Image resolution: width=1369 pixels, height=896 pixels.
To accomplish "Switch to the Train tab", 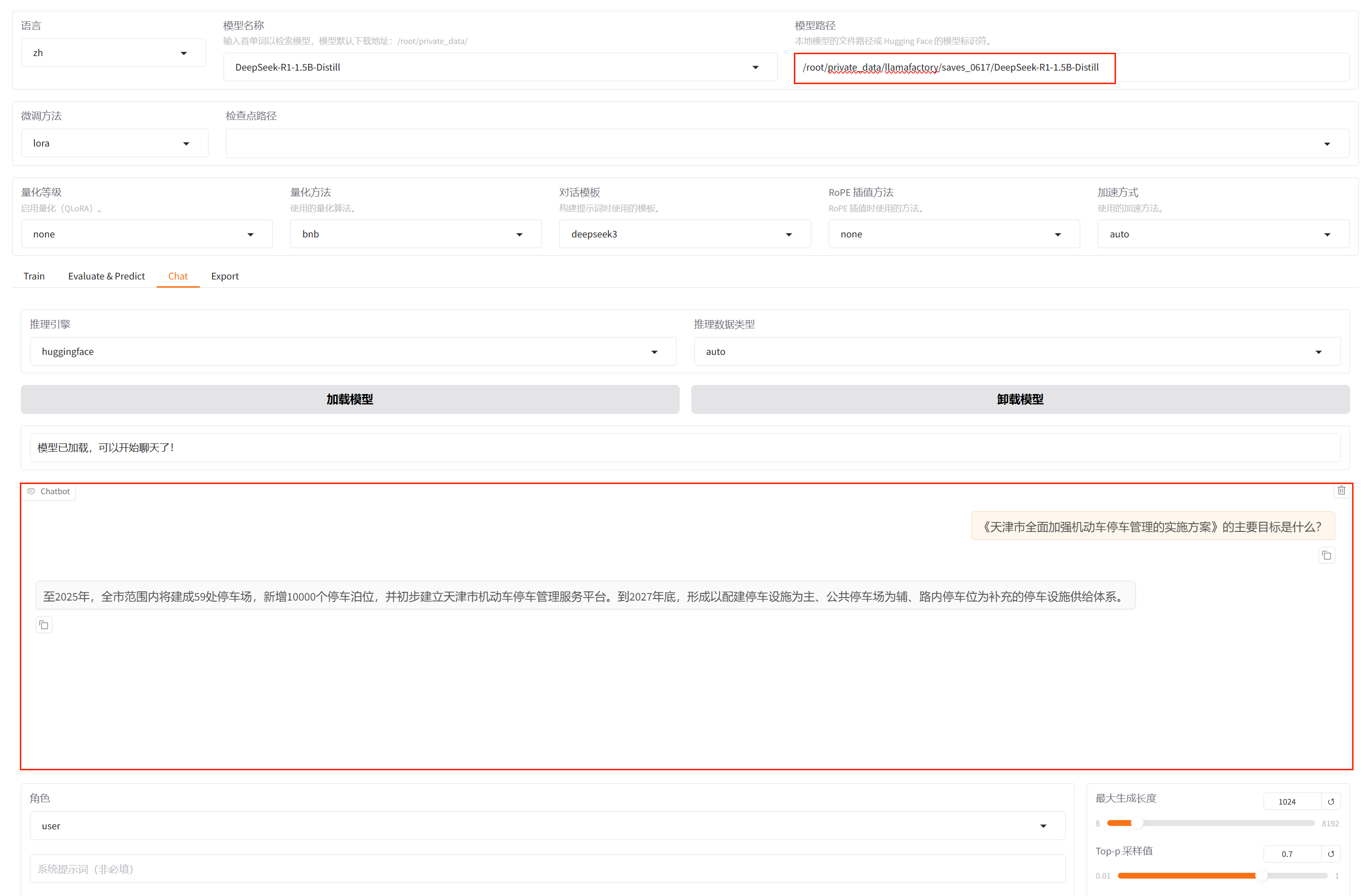I will [34, 276].
